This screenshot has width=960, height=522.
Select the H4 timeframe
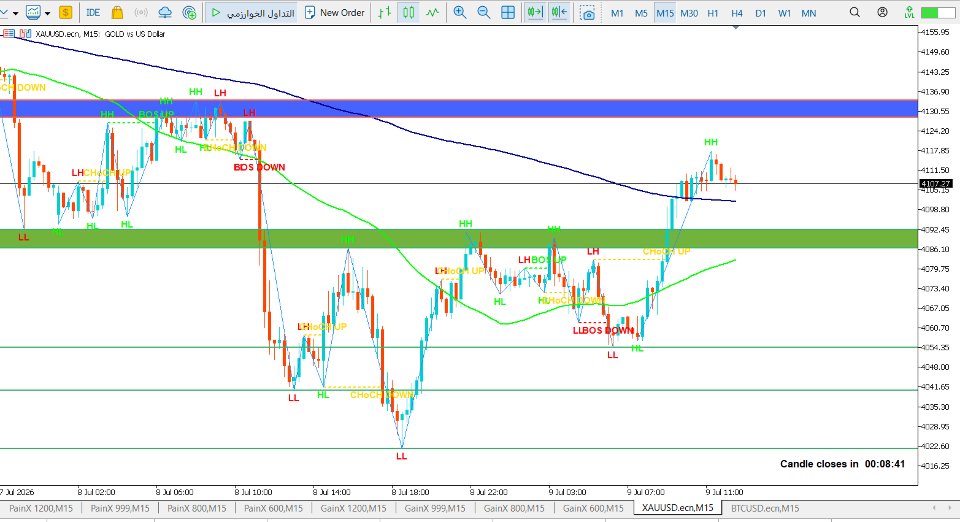pyautogui.click(x=737, y=13)
